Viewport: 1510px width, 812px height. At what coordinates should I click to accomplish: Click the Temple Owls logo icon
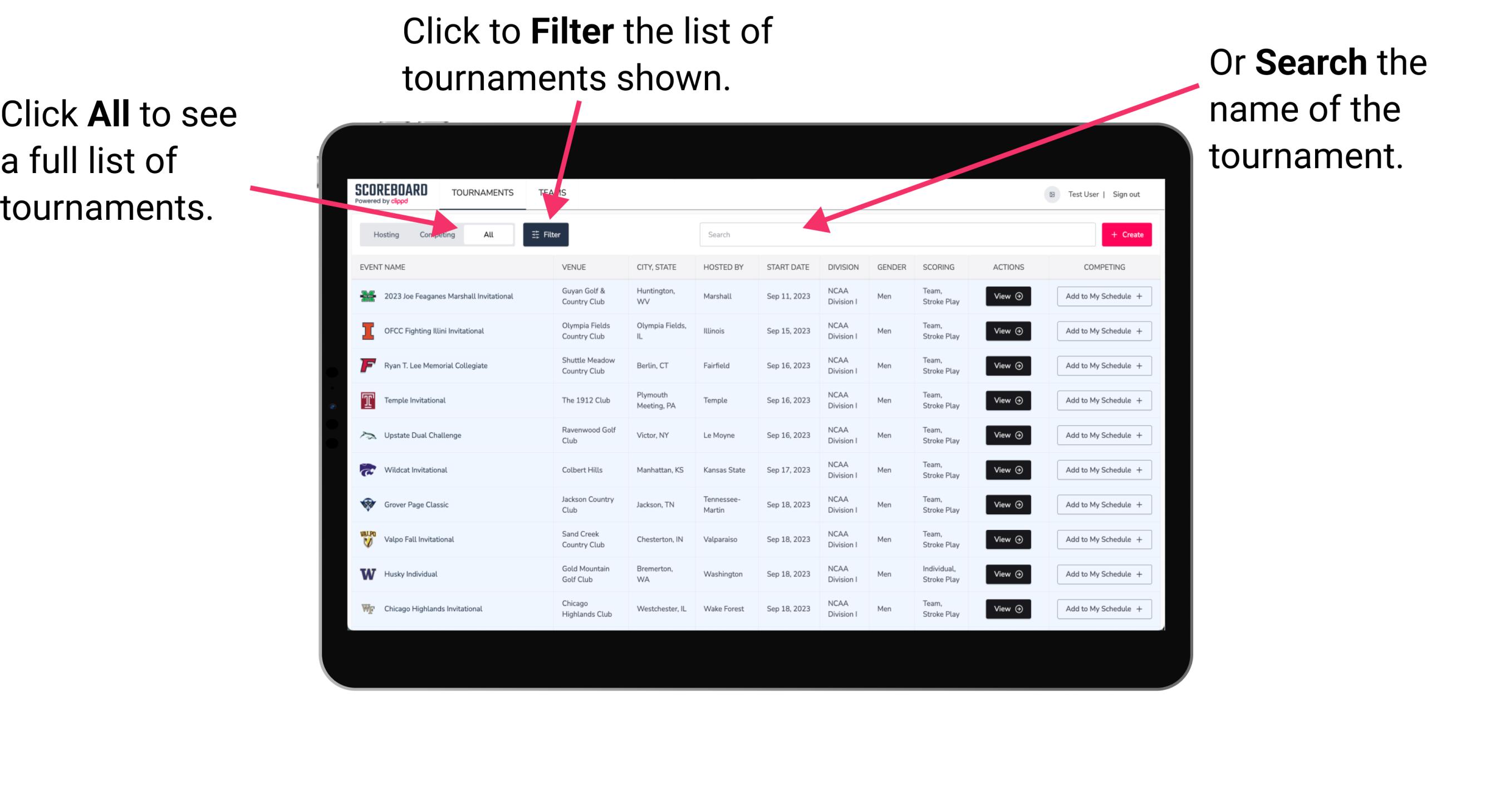(x=367, y=400)
